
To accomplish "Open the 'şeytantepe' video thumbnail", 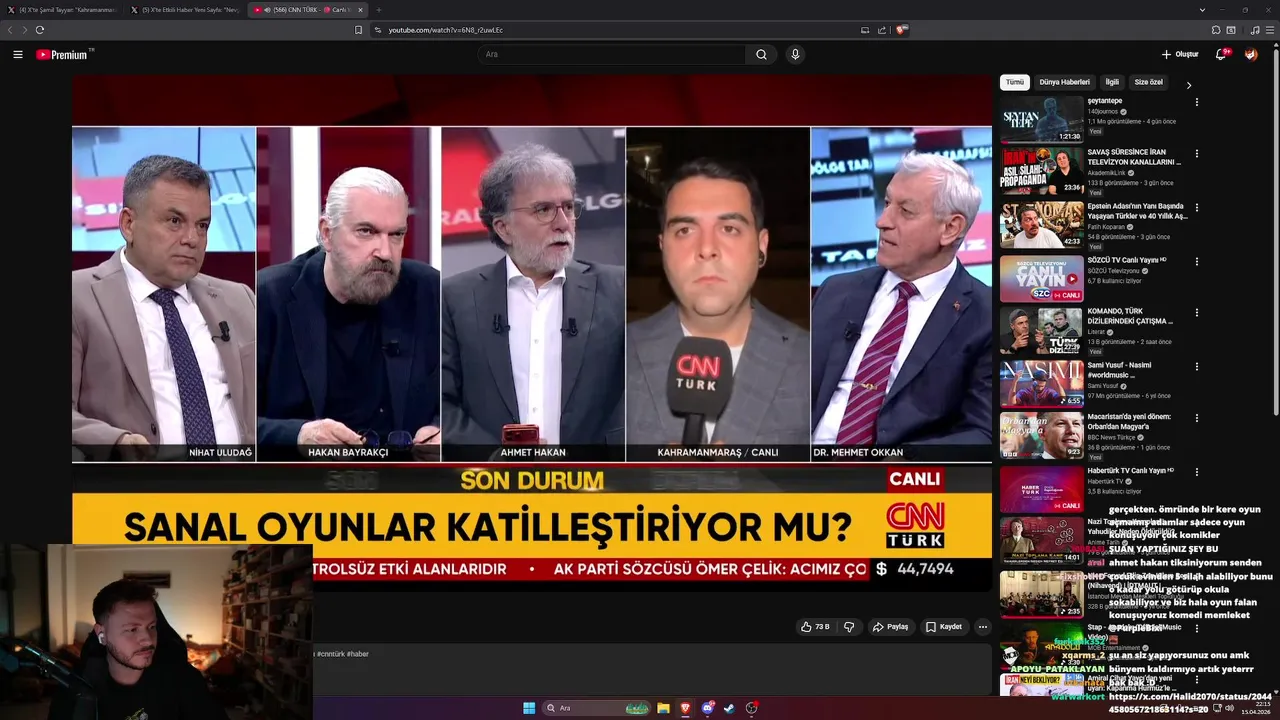I will [1042, 119].
